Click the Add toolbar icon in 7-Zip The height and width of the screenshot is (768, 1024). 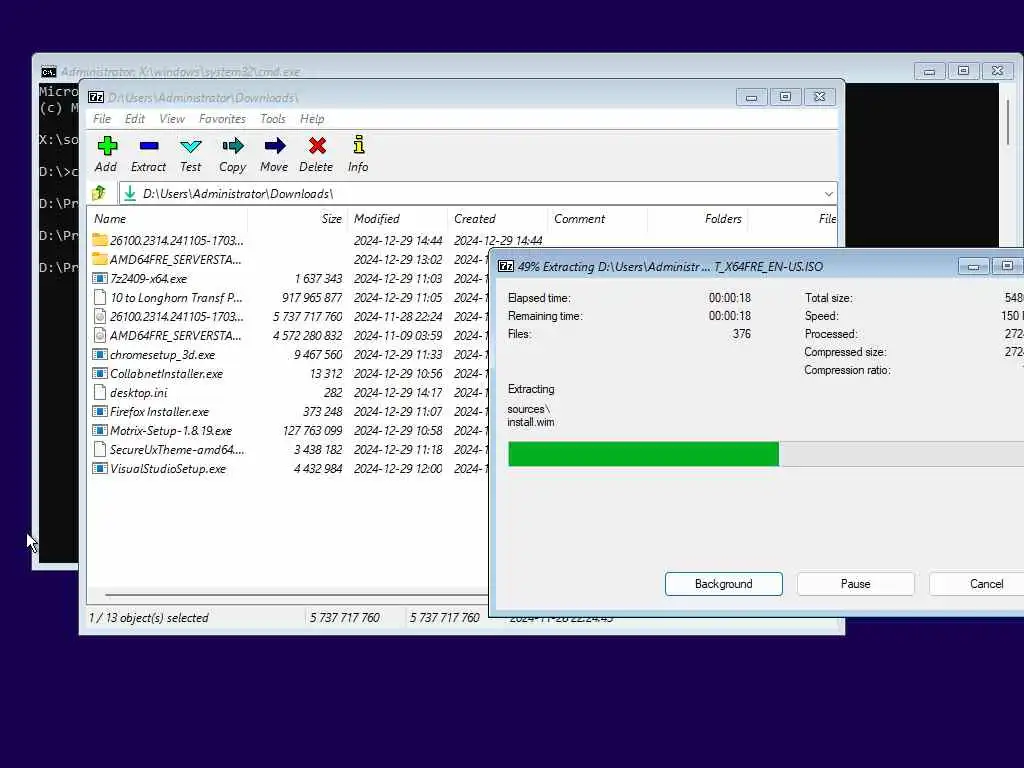(107, 146)
